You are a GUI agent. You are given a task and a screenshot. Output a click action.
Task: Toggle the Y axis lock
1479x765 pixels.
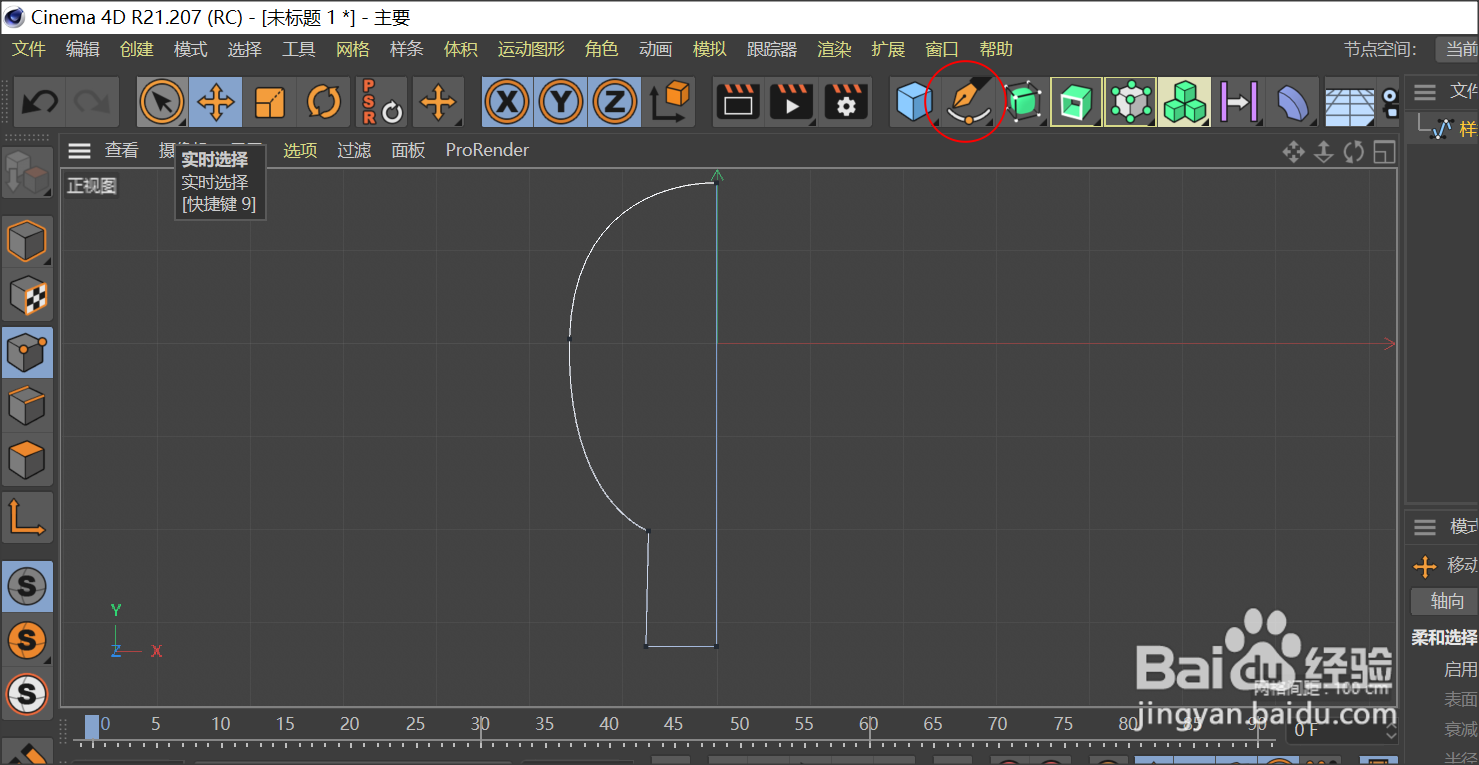[561, 101]
